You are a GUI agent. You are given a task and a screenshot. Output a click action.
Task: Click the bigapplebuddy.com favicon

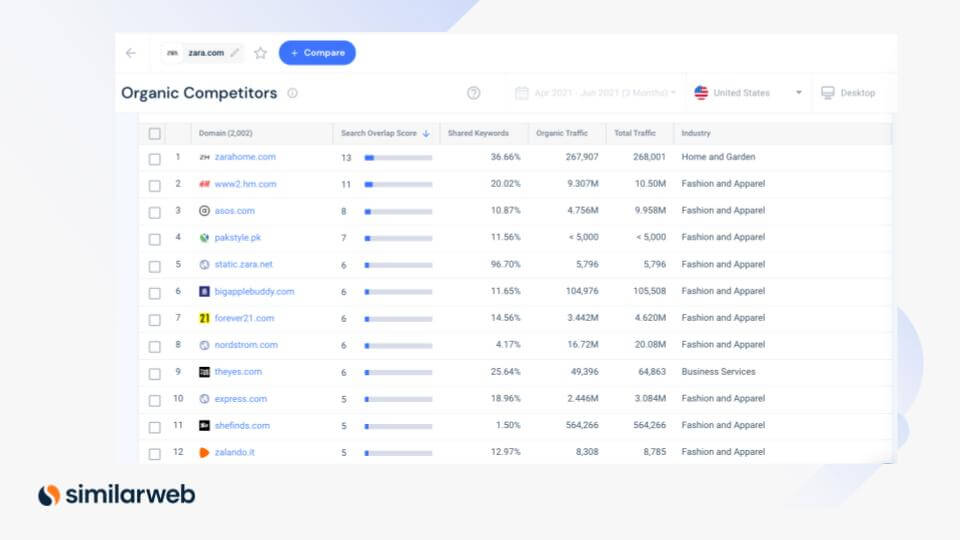click(204, 291)
